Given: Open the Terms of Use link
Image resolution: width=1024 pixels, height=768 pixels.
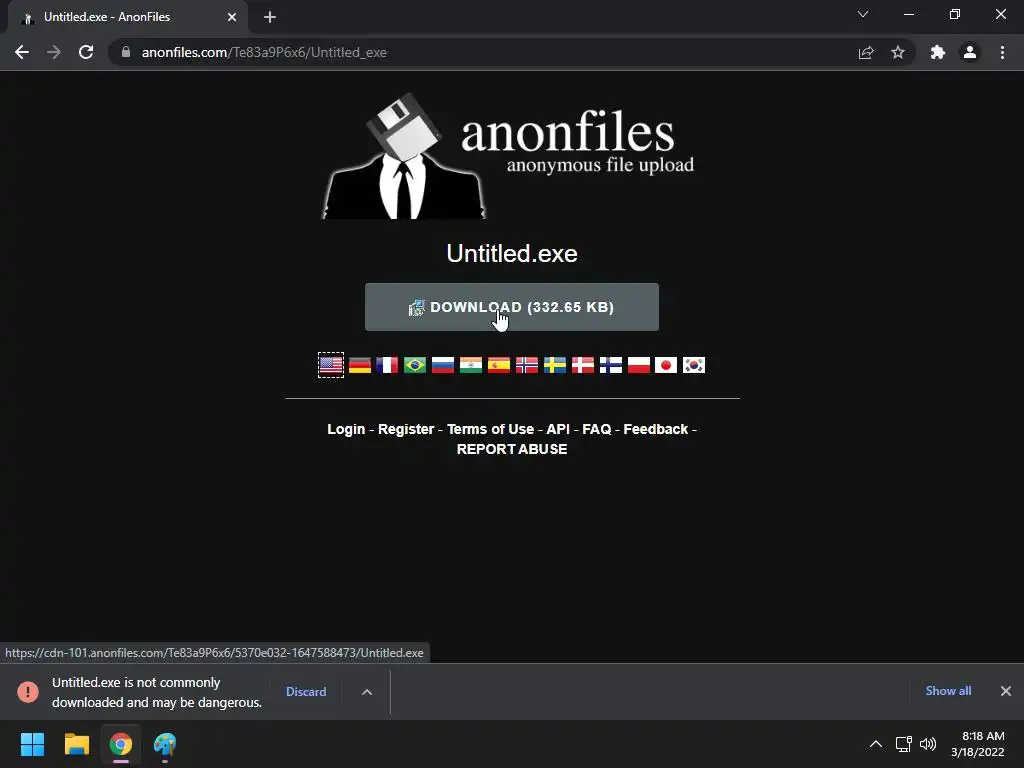Looking at the screenshot, I should click(x=490, y=429).
